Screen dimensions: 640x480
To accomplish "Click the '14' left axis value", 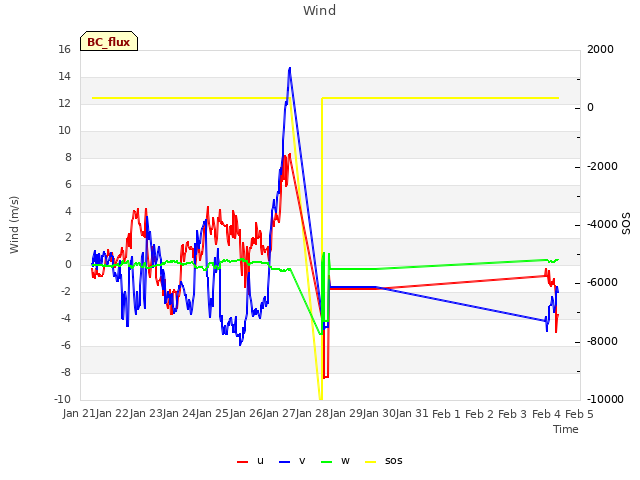I will 64,77.
